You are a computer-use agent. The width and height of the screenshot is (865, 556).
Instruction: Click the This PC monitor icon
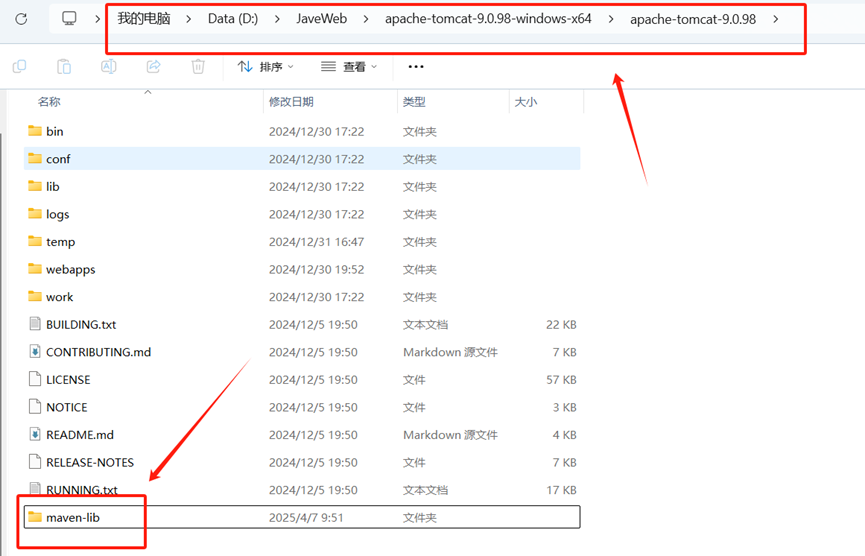tap(69, 19)
